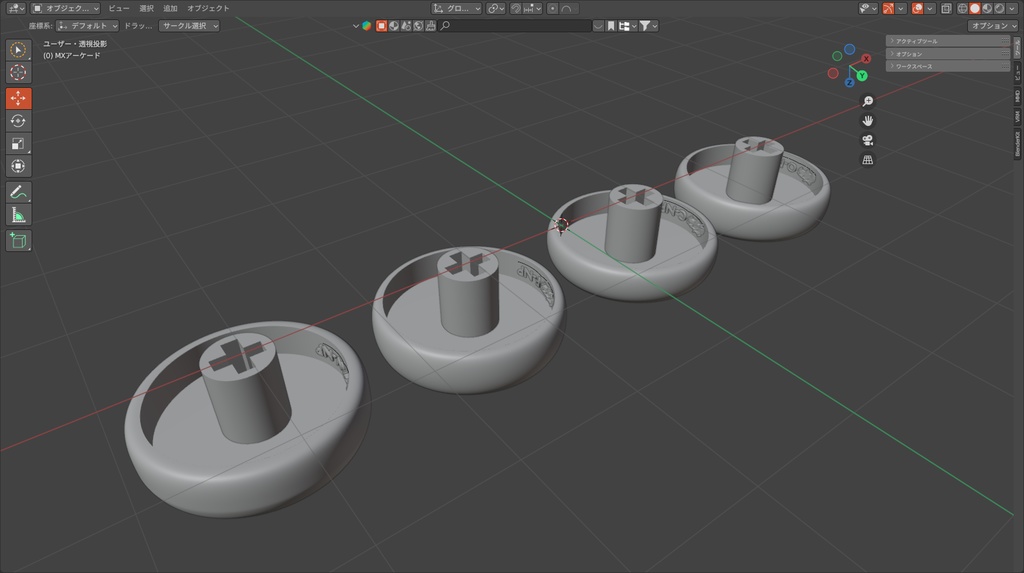Switch to the MMD sidebar tab
The image size is (1024, 573).
[1017, 96]
